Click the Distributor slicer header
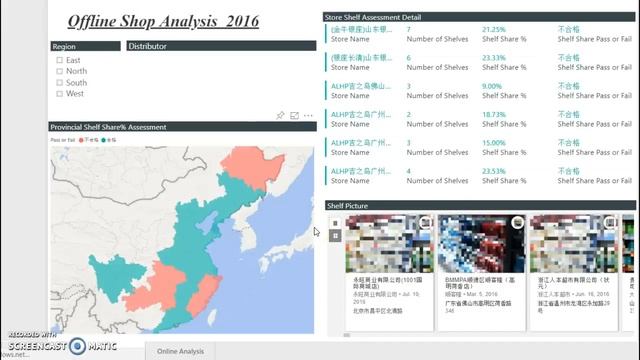 point(221,46)
